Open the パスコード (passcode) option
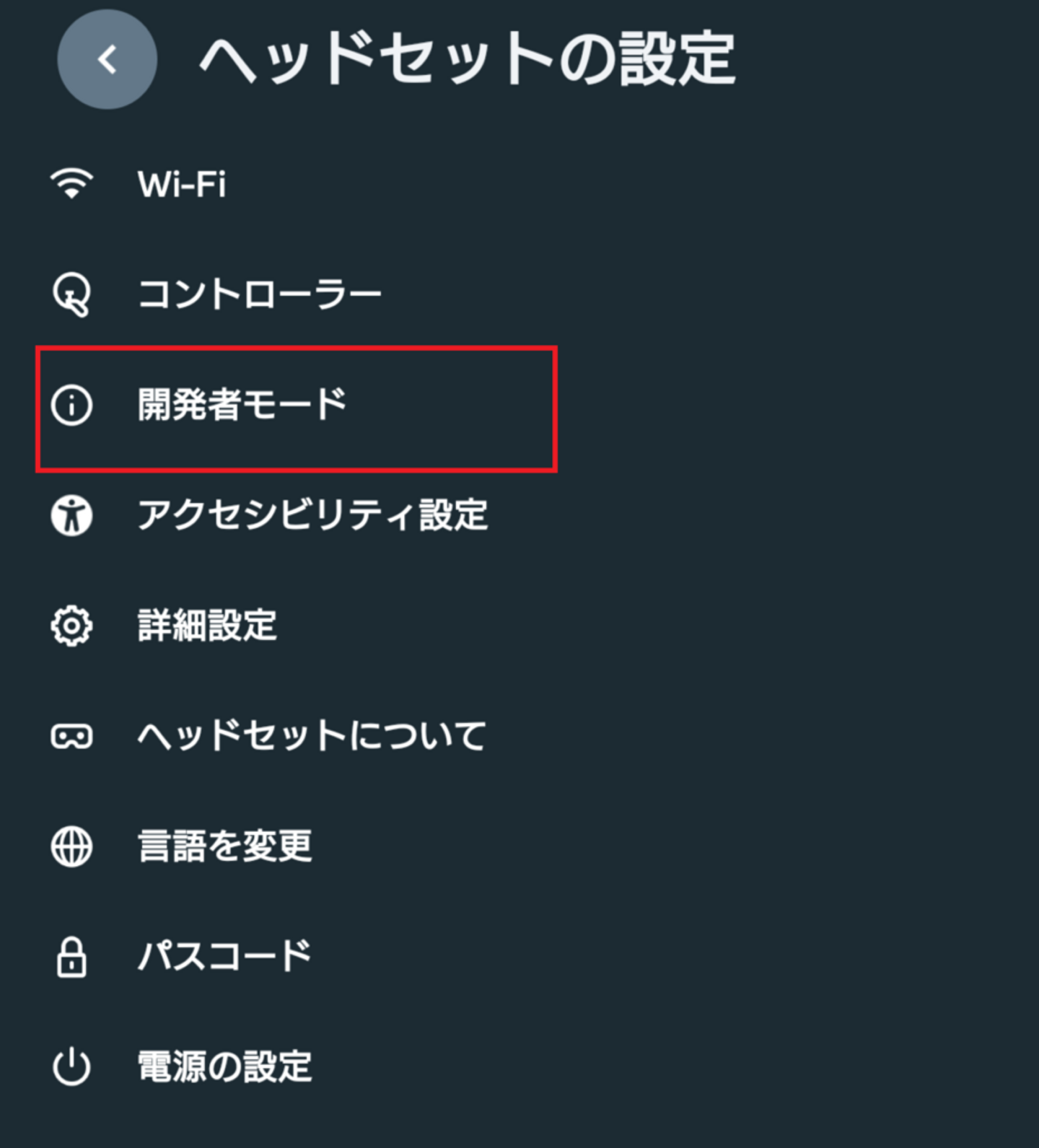The image size is (1039, 1148). 224,957
